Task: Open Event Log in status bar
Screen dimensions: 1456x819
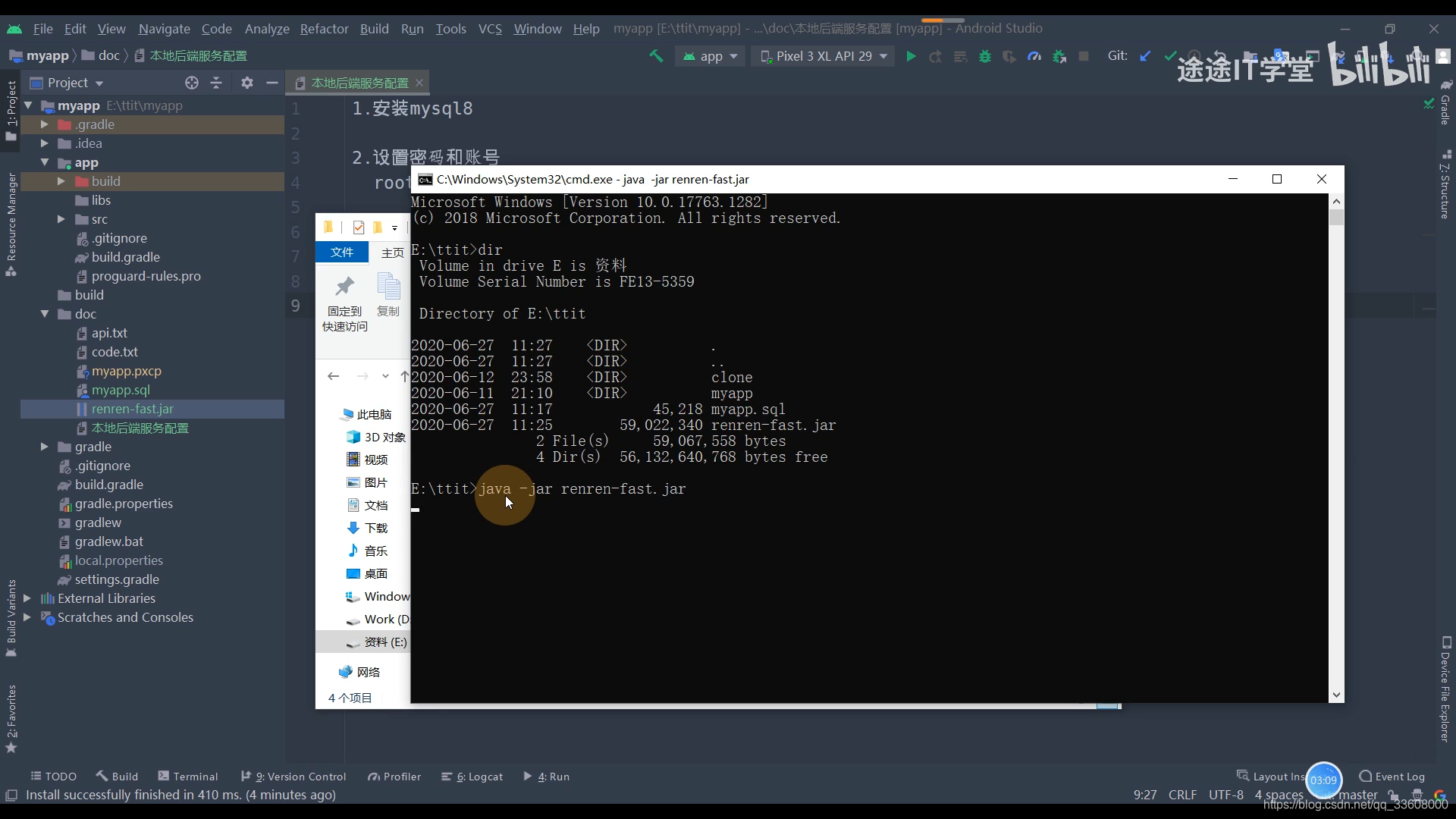Action: [x=1392, y=777]
